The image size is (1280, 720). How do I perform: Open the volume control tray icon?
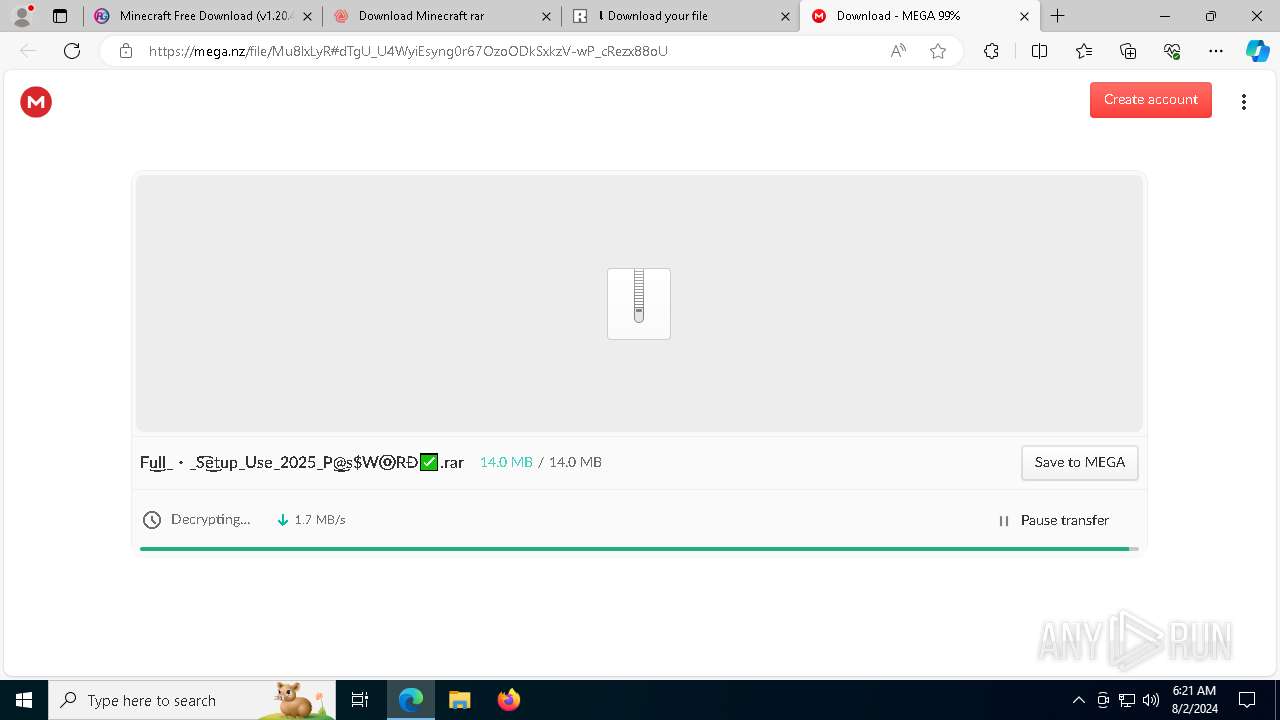[x=1151, y=700]
